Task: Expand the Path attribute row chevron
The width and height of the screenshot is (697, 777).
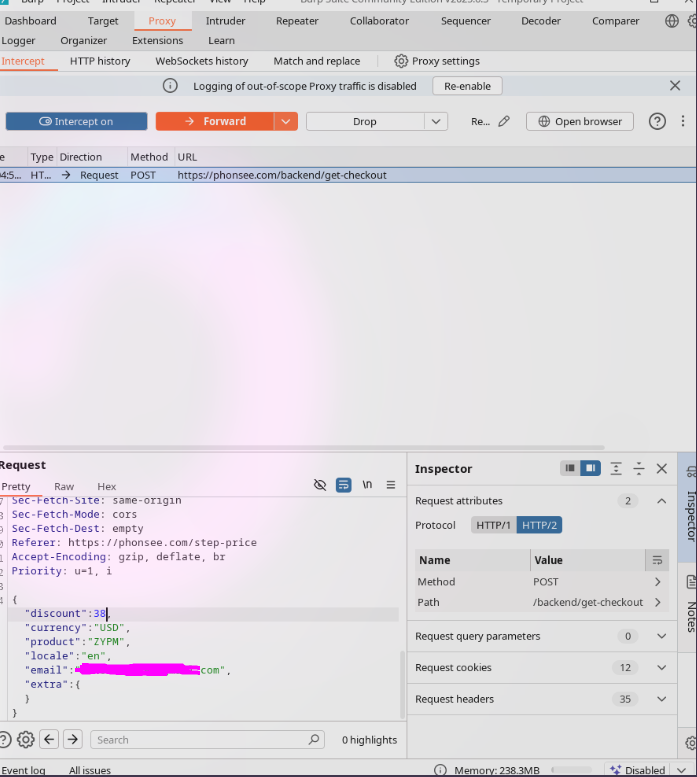Action: [x=658, y=602]
